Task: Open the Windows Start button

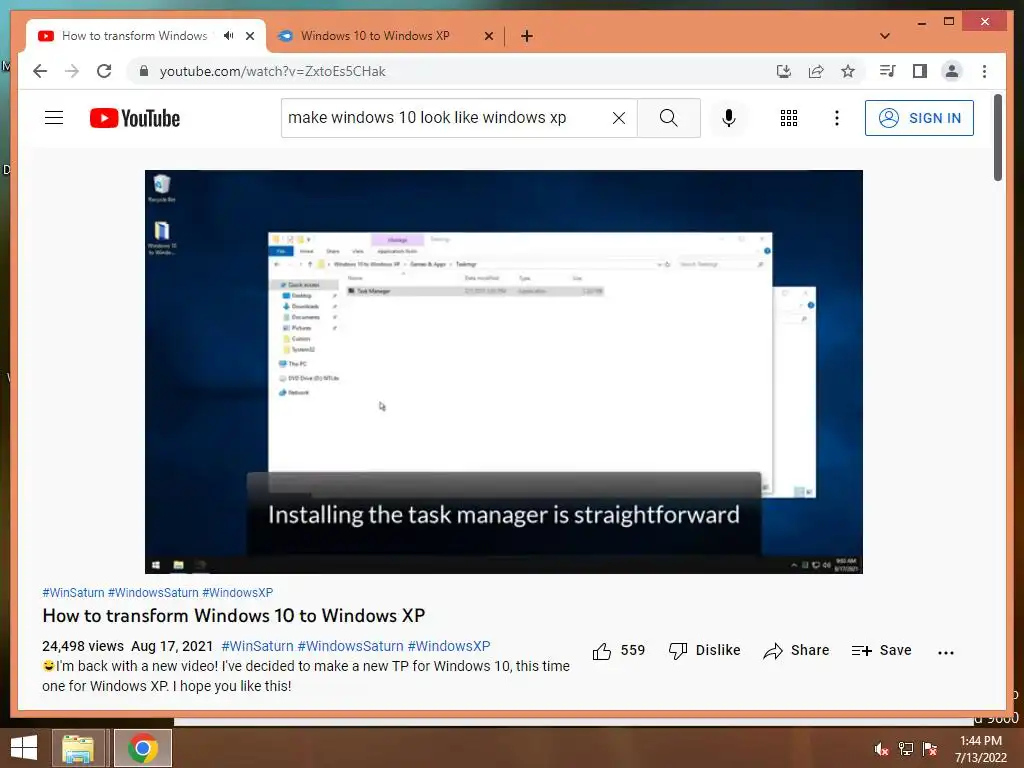Action: pos(24,748)
